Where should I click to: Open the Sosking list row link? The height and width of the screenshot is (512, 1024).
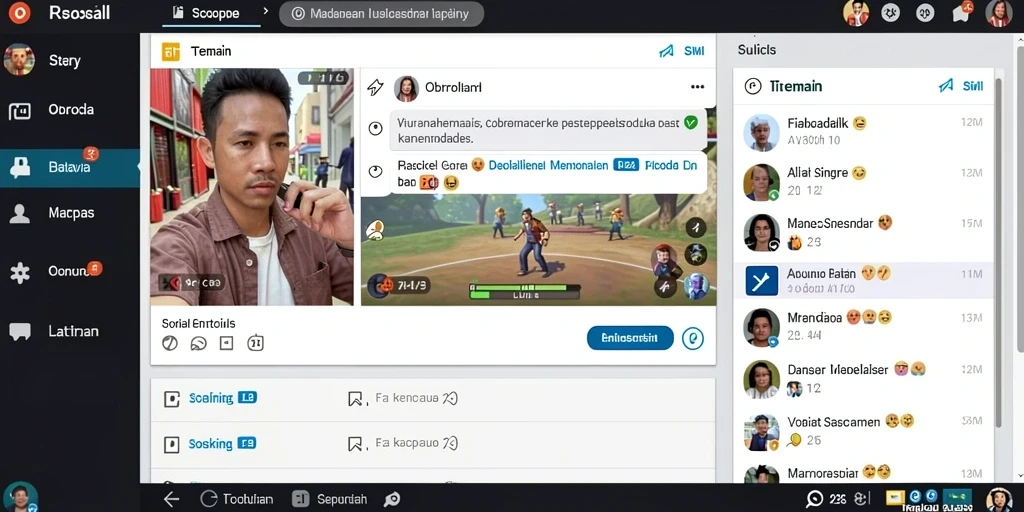[x=210, y=444]
